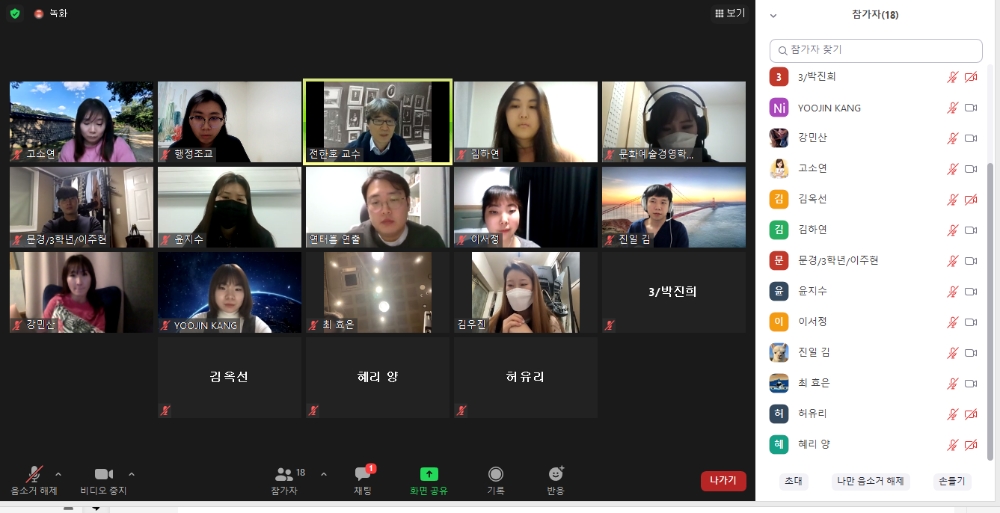Viewport: 1000px width, 513px height.
Task: Click camera icon for YOOJIN KANG
Action: [971, 108]
